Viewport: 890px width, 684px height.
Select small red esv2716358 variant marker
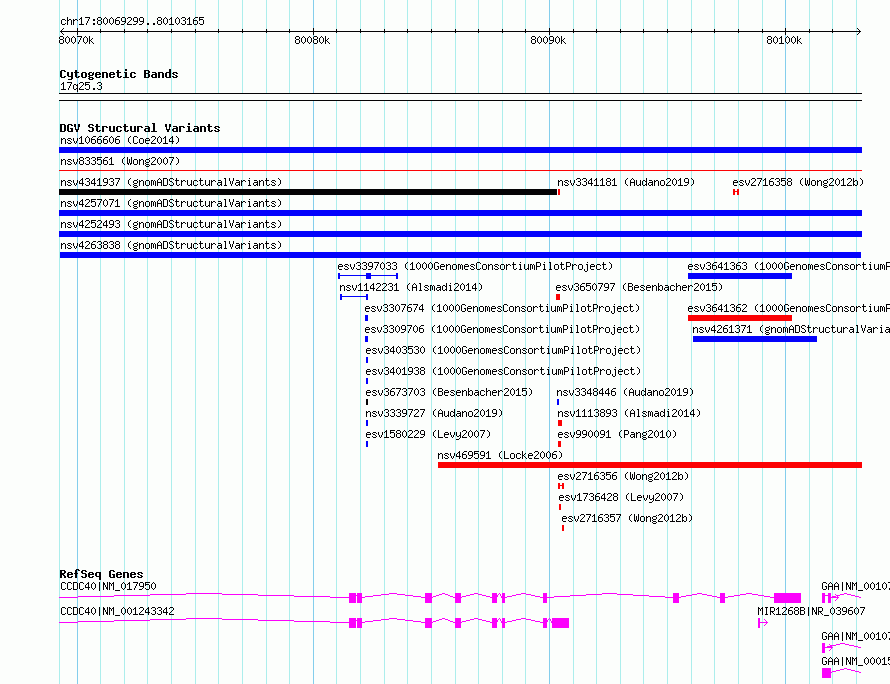click(736, 192)
